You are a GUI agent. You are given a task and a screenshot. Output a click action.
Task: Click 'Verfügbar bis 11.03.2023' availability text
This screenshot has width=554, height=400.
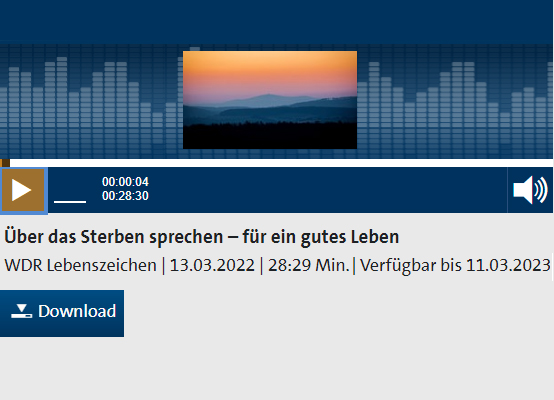(455, 265)
